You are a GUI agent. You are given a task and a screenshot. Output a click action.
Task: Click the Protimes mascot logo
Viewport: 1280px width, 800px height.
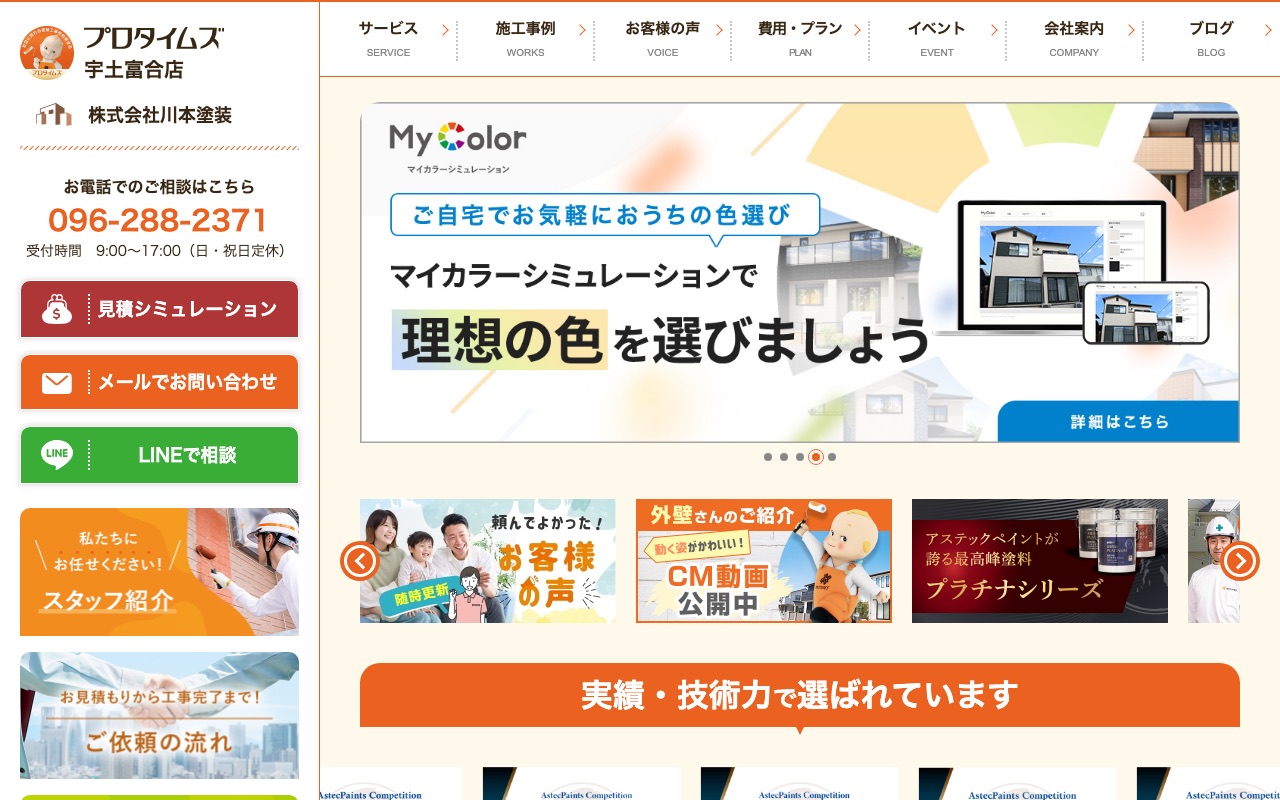(x=47, y=53)
